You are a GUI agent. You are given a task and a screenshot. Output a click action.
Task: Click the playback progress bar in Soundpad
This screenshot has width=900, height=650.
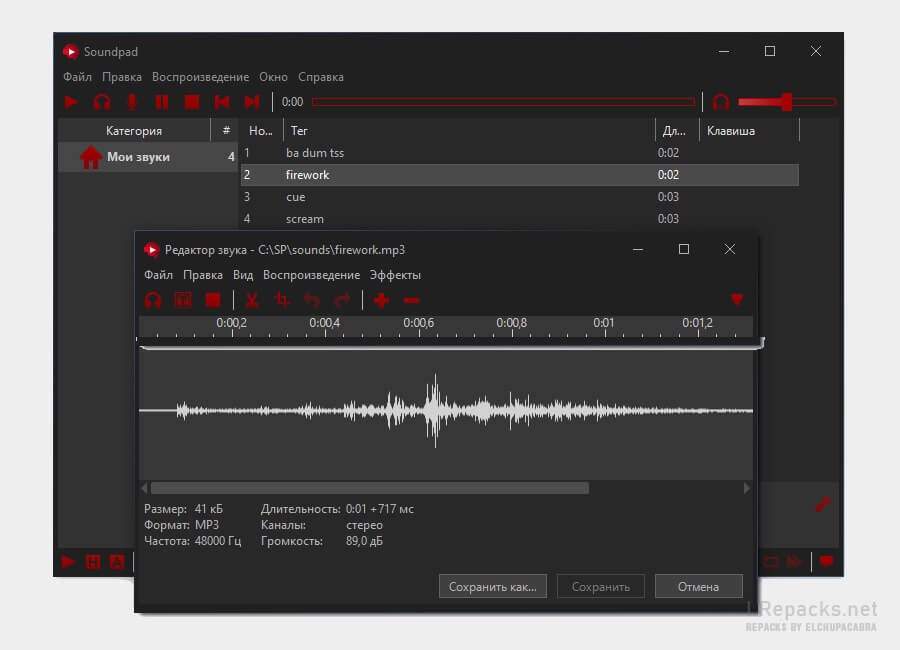[x=503, y=102]
